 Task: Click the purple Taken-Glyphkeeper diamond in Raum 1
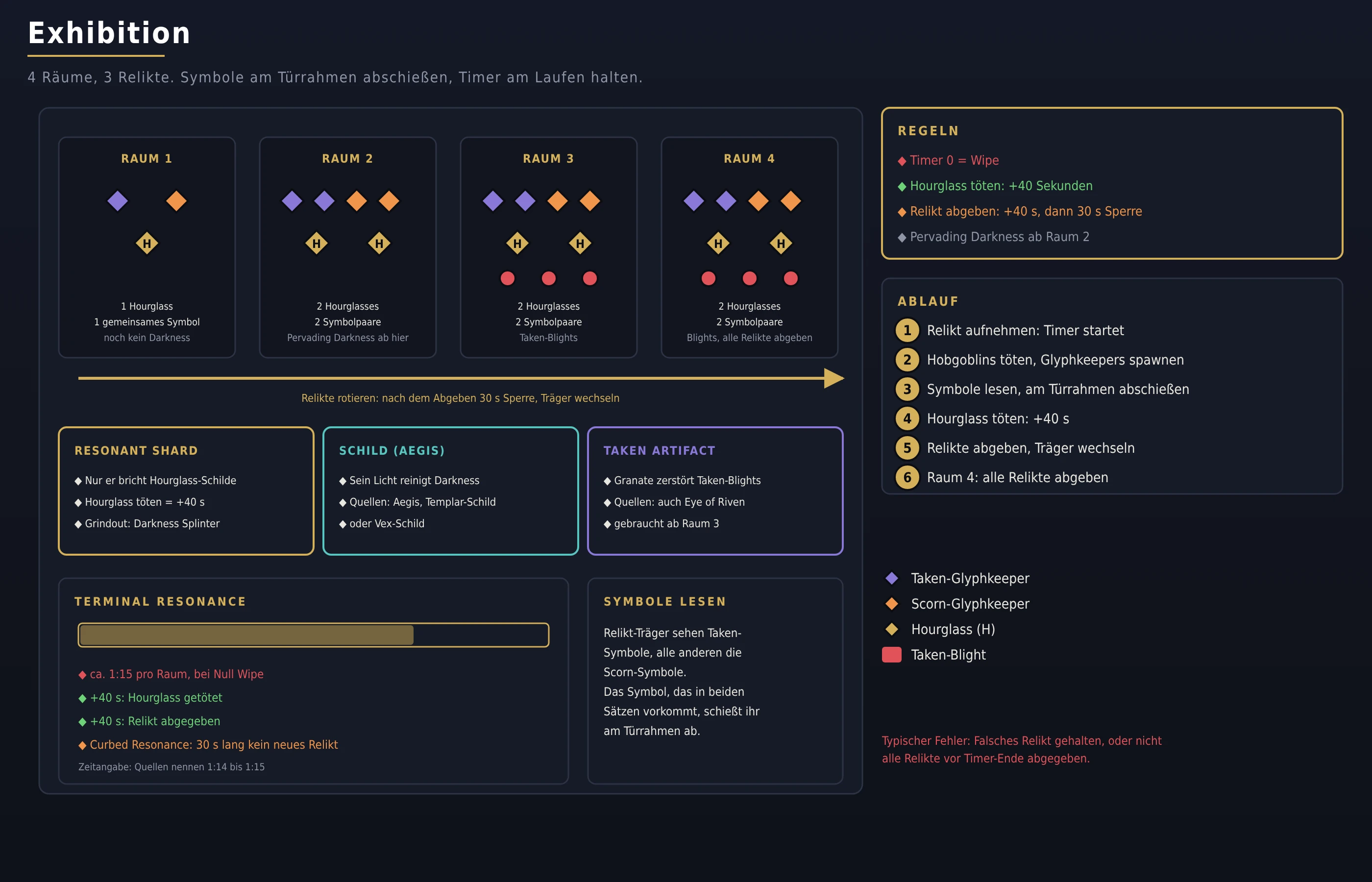pos(118,201)
